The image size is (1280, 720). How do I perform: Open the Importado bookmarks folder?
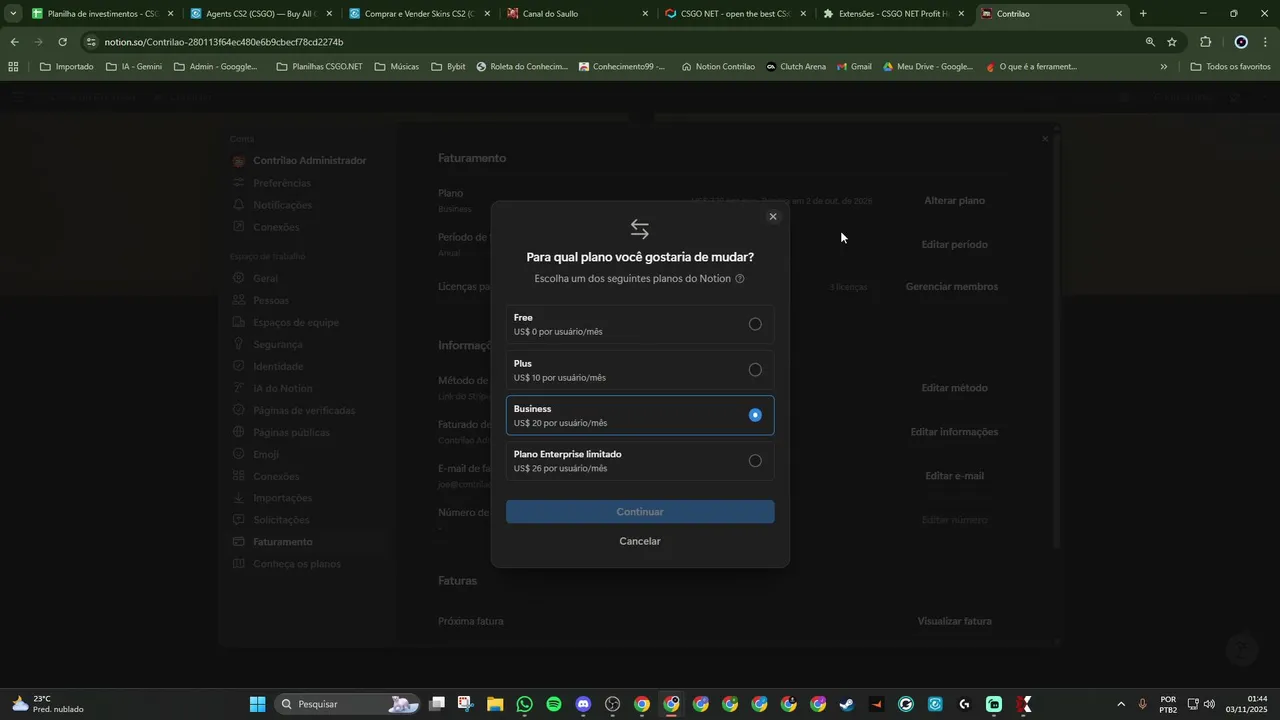click(66, 67)
